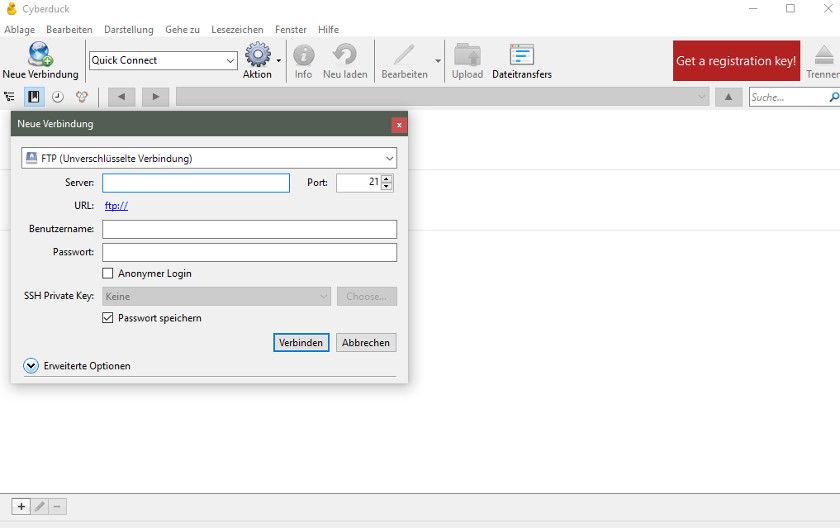This screenshot has width=840, height=528.
Task: Click the ftp:// URL link
Action: (116, 206)
